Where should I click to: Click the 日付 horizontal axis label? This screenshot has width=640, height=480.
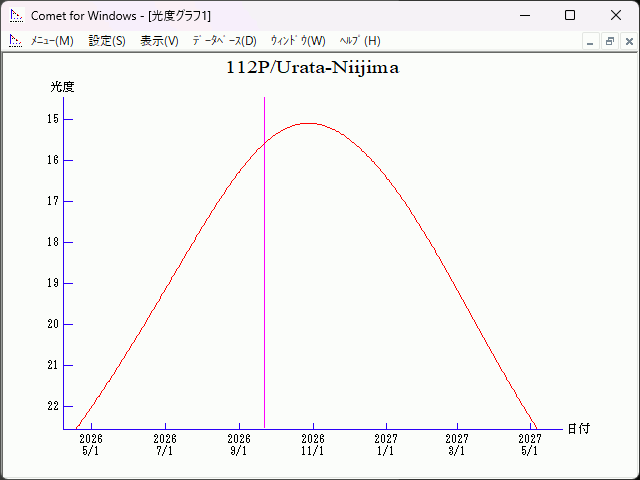pos(578,429)
